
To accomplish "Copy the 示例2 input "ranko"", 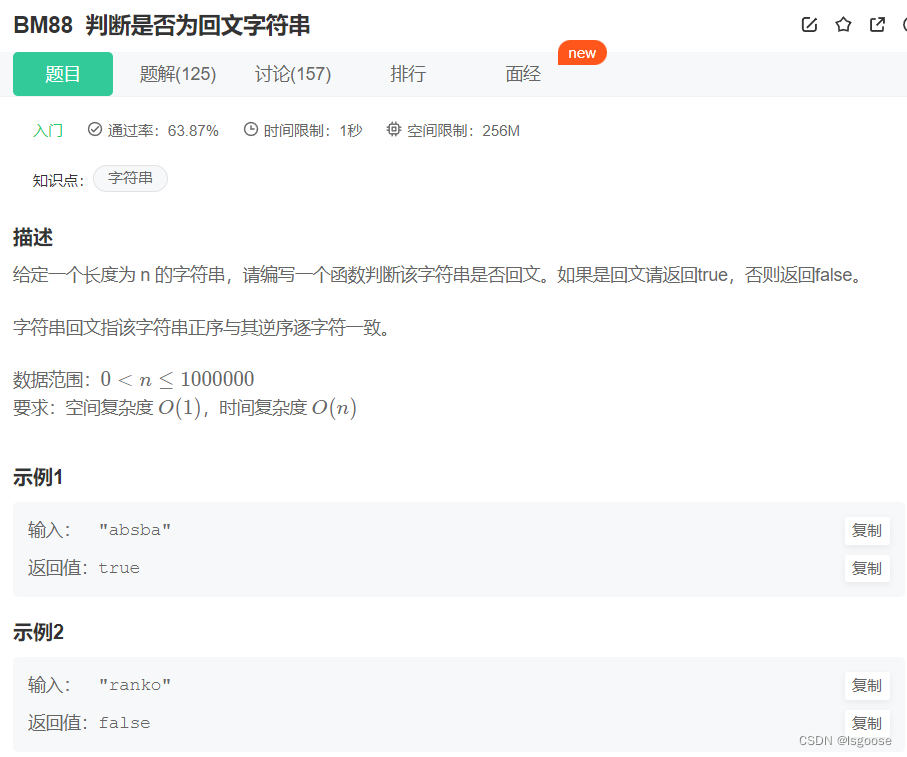I will click(866, 686).
